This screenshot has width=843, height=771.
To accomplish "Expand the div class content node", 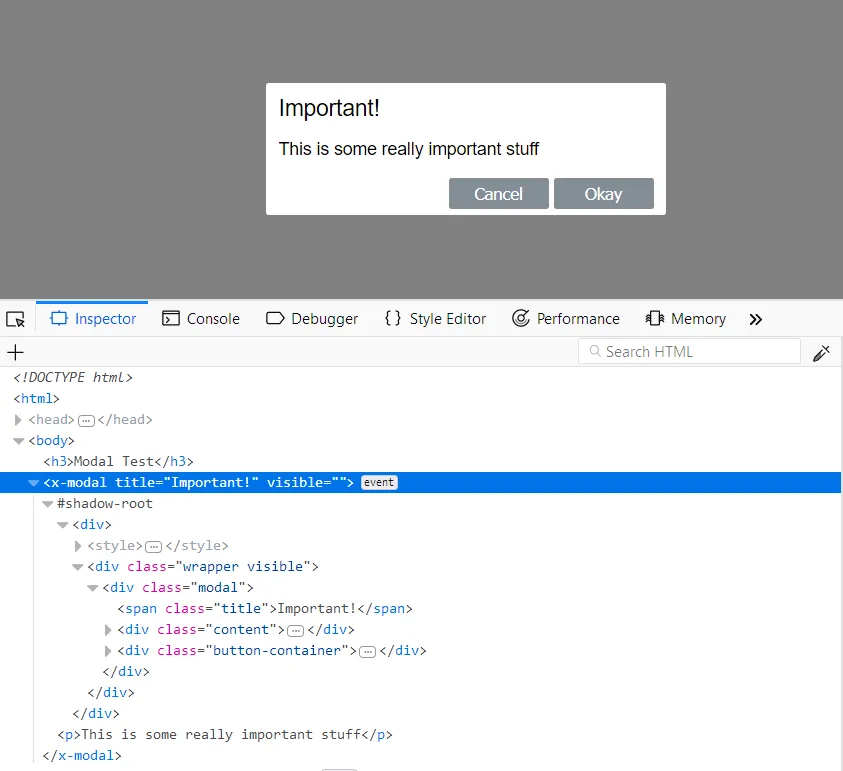I will [x=108, y=630].
